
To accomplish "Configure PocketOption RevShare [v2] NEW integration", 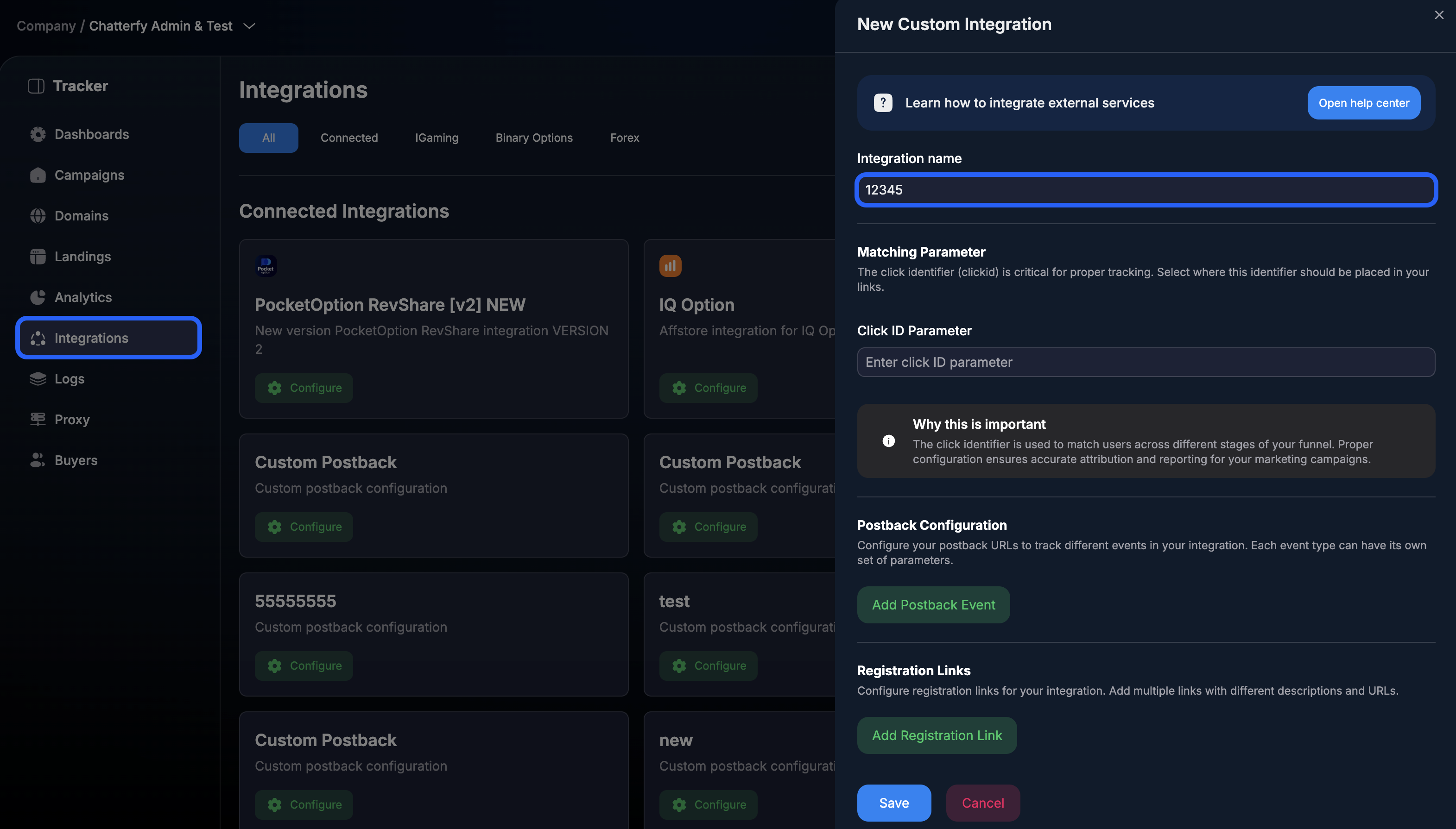I will [304, 388].
